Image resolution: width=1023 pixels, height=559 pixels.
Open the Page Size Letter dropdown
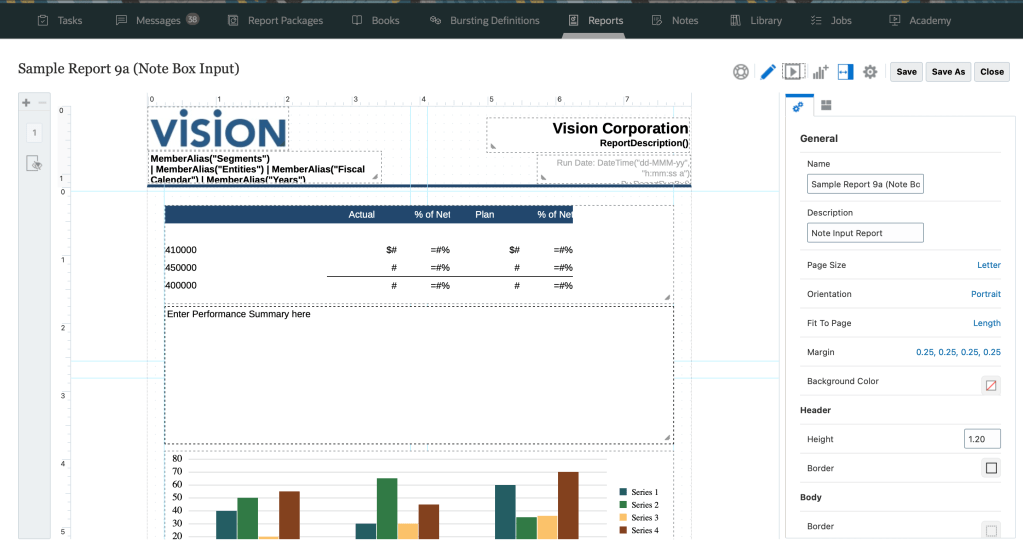click(988, 265)
